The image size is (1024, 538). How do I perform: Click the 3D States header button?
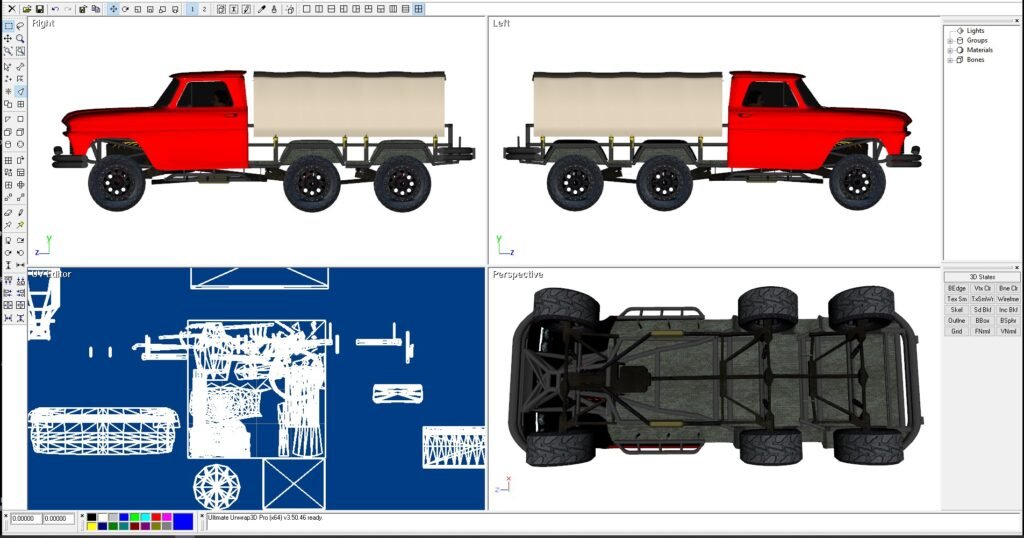(982, 277)
